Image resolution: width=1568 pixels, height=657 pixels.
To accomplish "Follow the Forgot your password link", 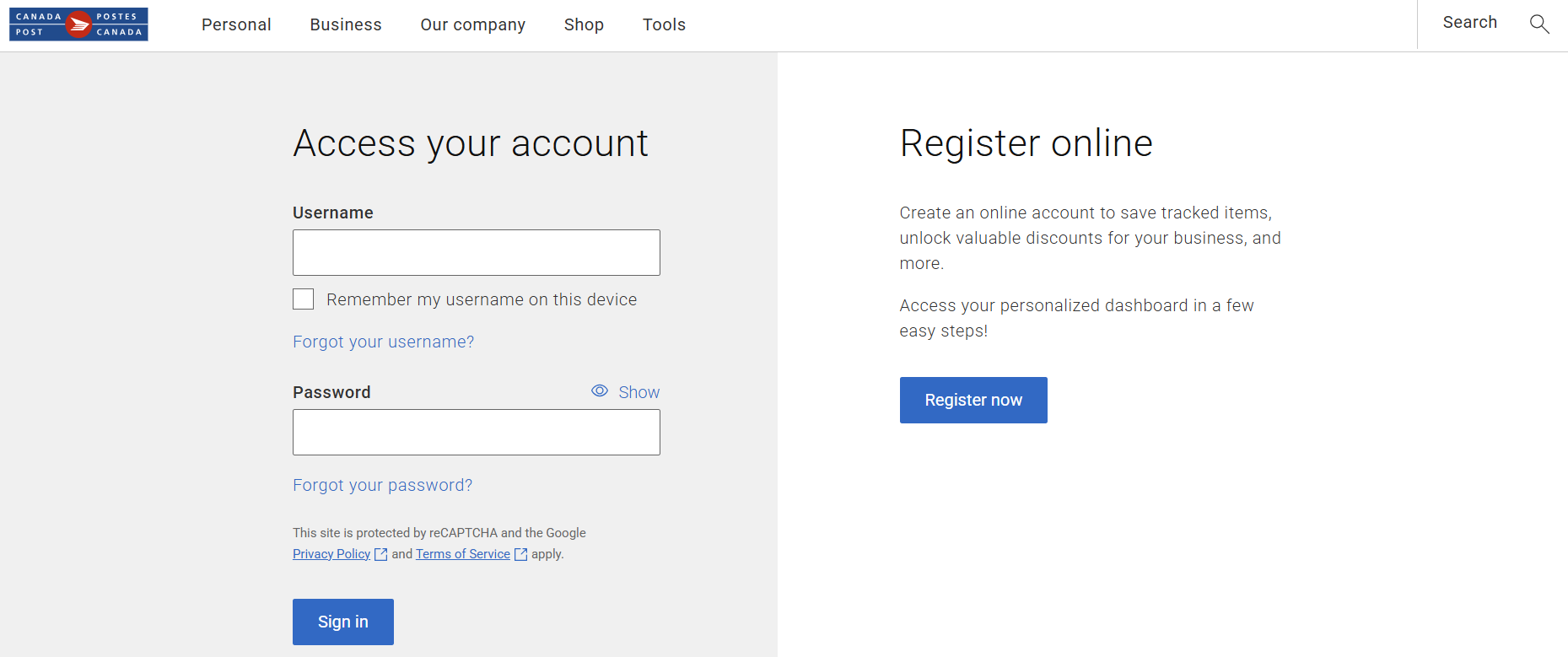I will click(382, 485).
